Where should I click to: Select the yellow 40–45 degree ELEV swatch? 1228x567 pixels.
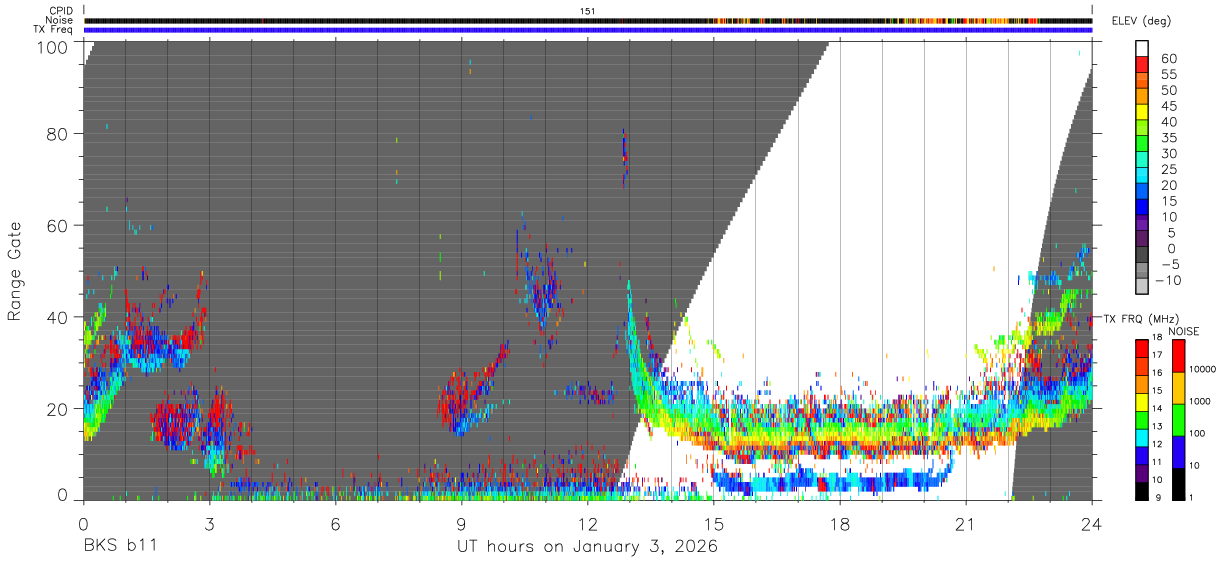pos(1142,112)
